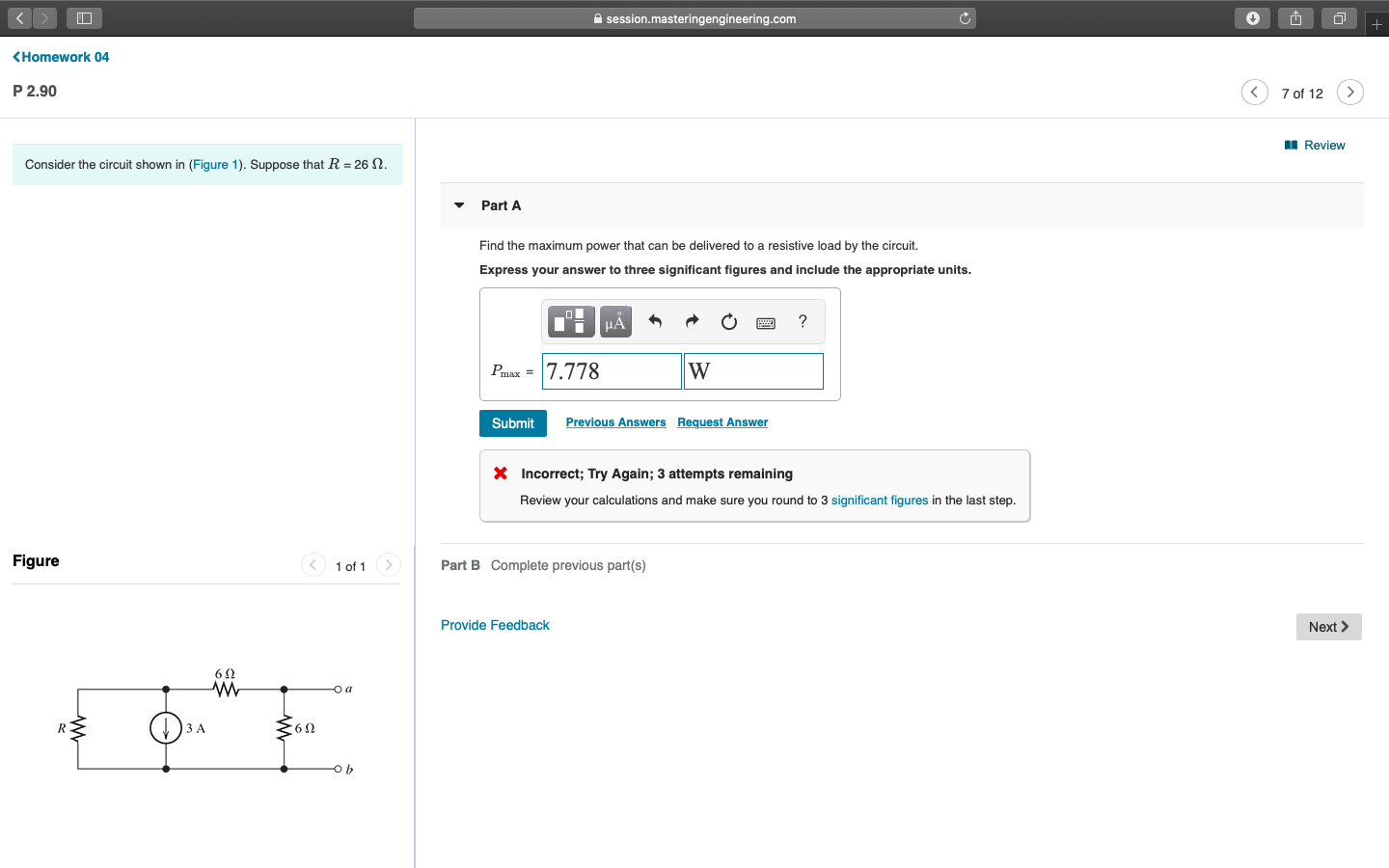Image resolution: width=1389 pixels, height=868 pixels.
Task: Click the Review bookmark icon
Action: point(1291,145)
